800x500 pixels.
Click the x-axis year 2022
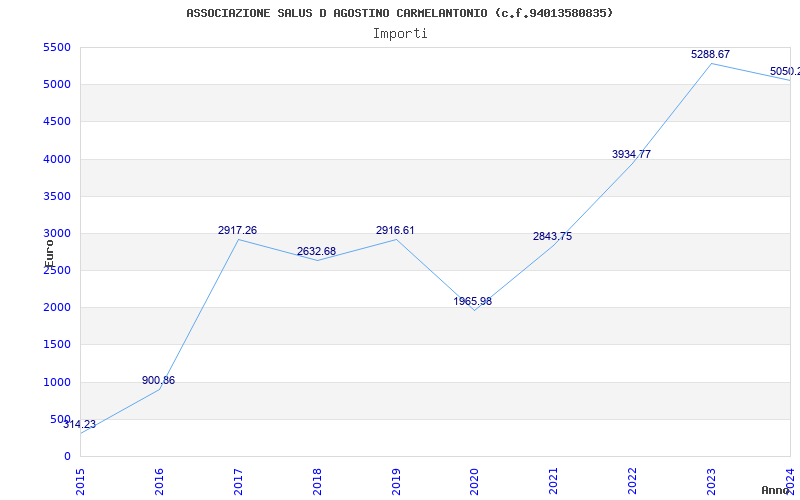click(x=633, y=482)
